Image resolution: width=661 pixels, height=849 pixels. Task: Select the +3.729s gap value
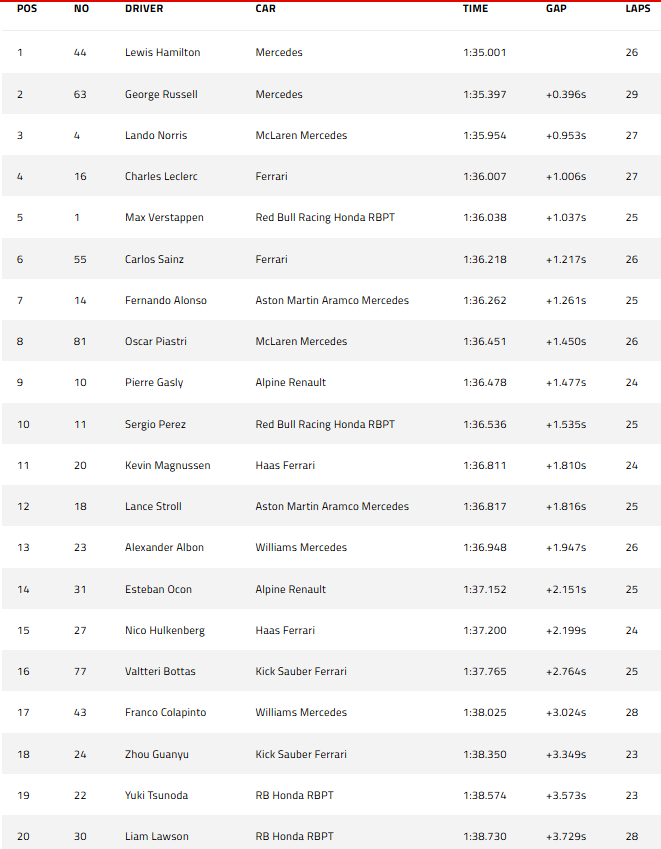pyautogui.click(x=566, y=837)
